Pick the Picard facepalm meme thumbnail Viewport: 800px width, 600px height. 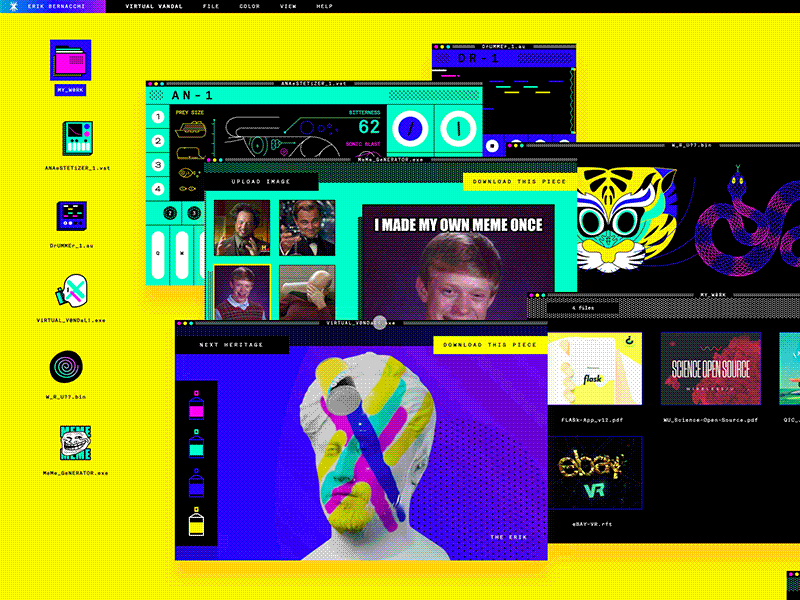pyautogui.click(x=307, y=292)
